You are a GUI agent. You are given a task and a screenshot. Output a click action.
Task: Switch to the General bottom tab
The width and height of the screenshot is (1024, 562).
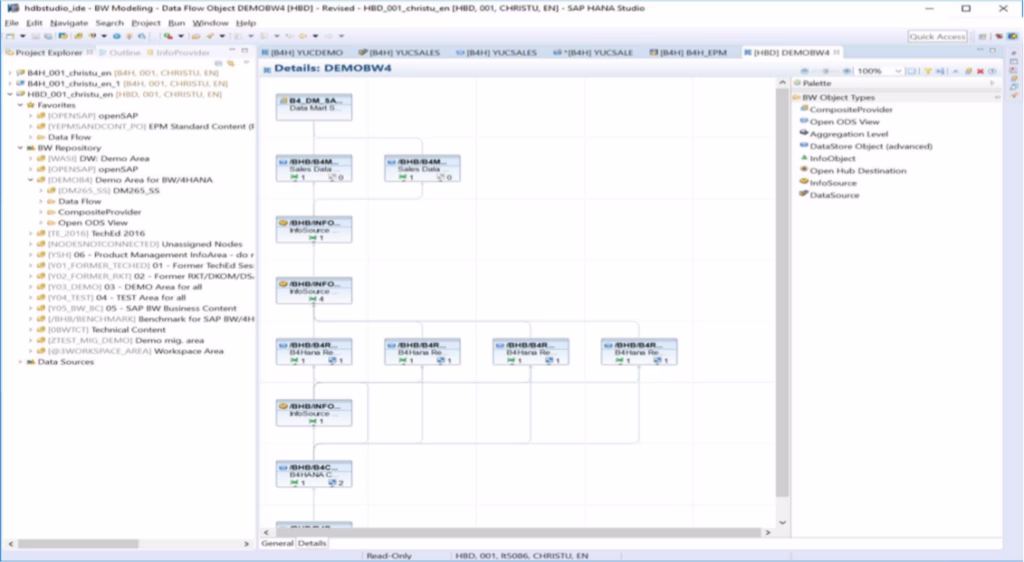point(277,543)
